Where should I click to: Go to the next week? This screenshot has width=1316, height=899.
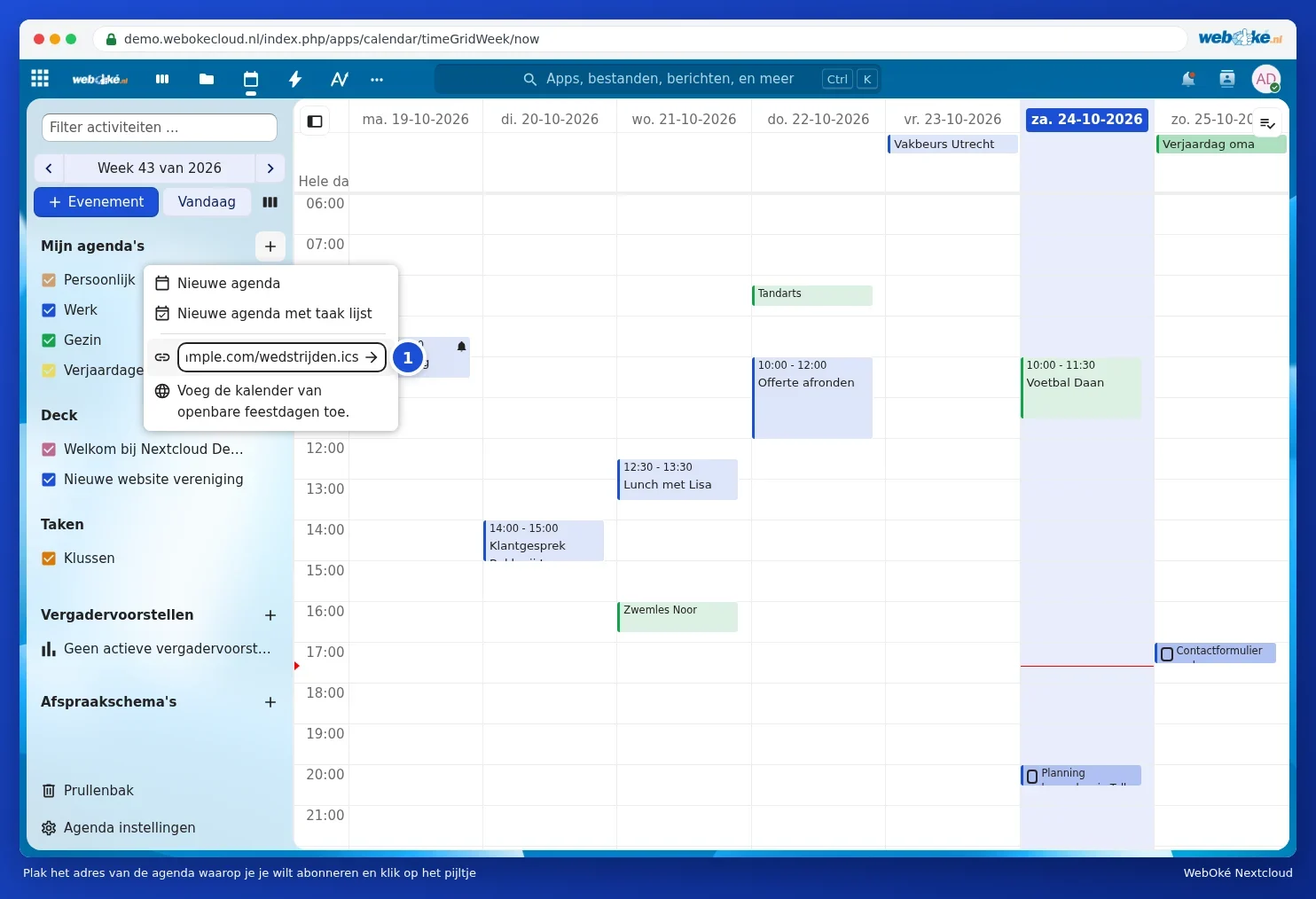tap(270, 168)
